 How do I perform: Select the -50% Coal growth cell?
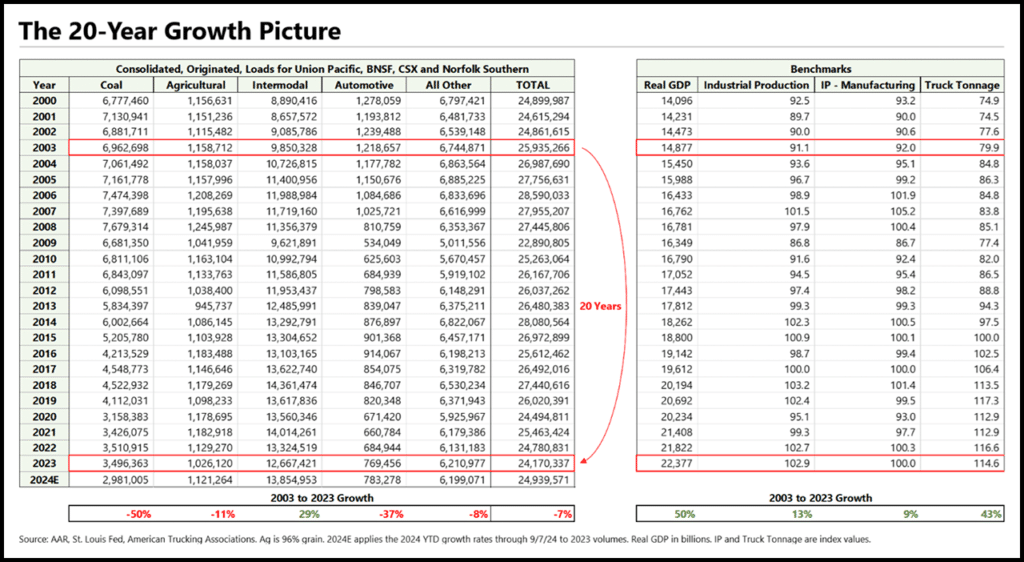[137, 514]
